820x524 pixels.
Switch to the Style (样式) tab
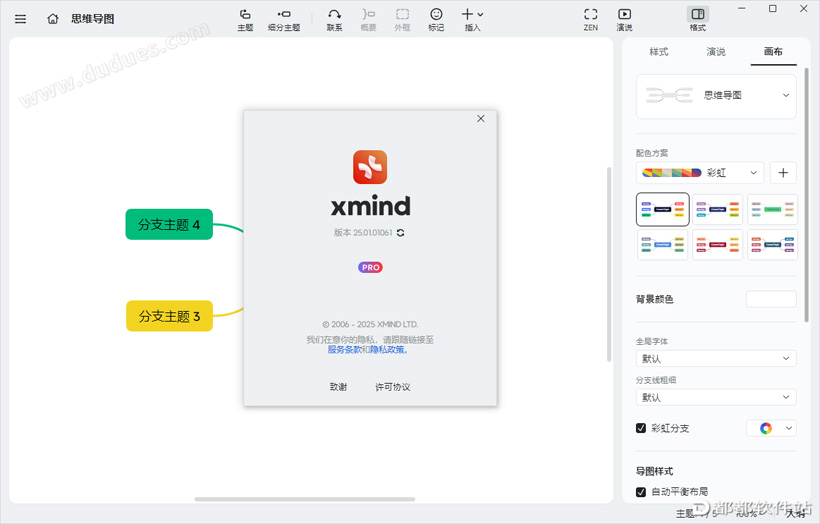(659, 52)
